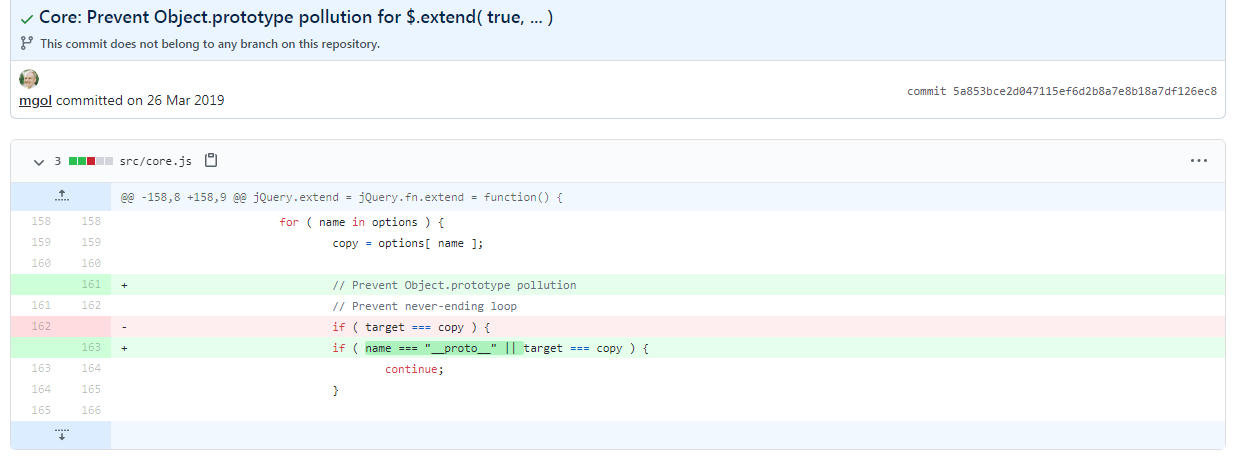Click the minus marker on the deleted line
This screenshot has width=1236, height=456.
pyautogui.click(x=125, y=326)
